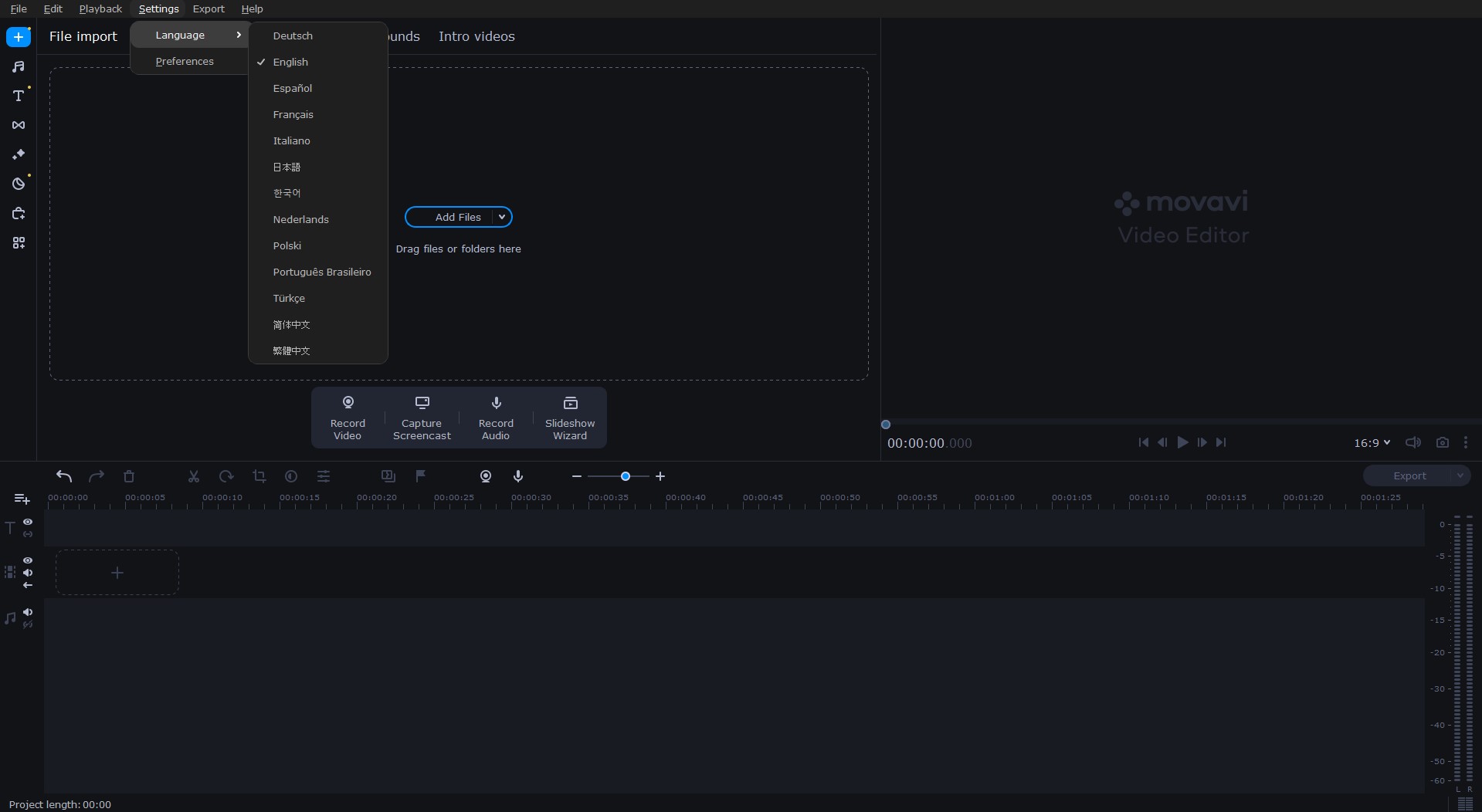Open Preferences from Settings menu
Screen dimensions: 1482x812
[185, 62]
